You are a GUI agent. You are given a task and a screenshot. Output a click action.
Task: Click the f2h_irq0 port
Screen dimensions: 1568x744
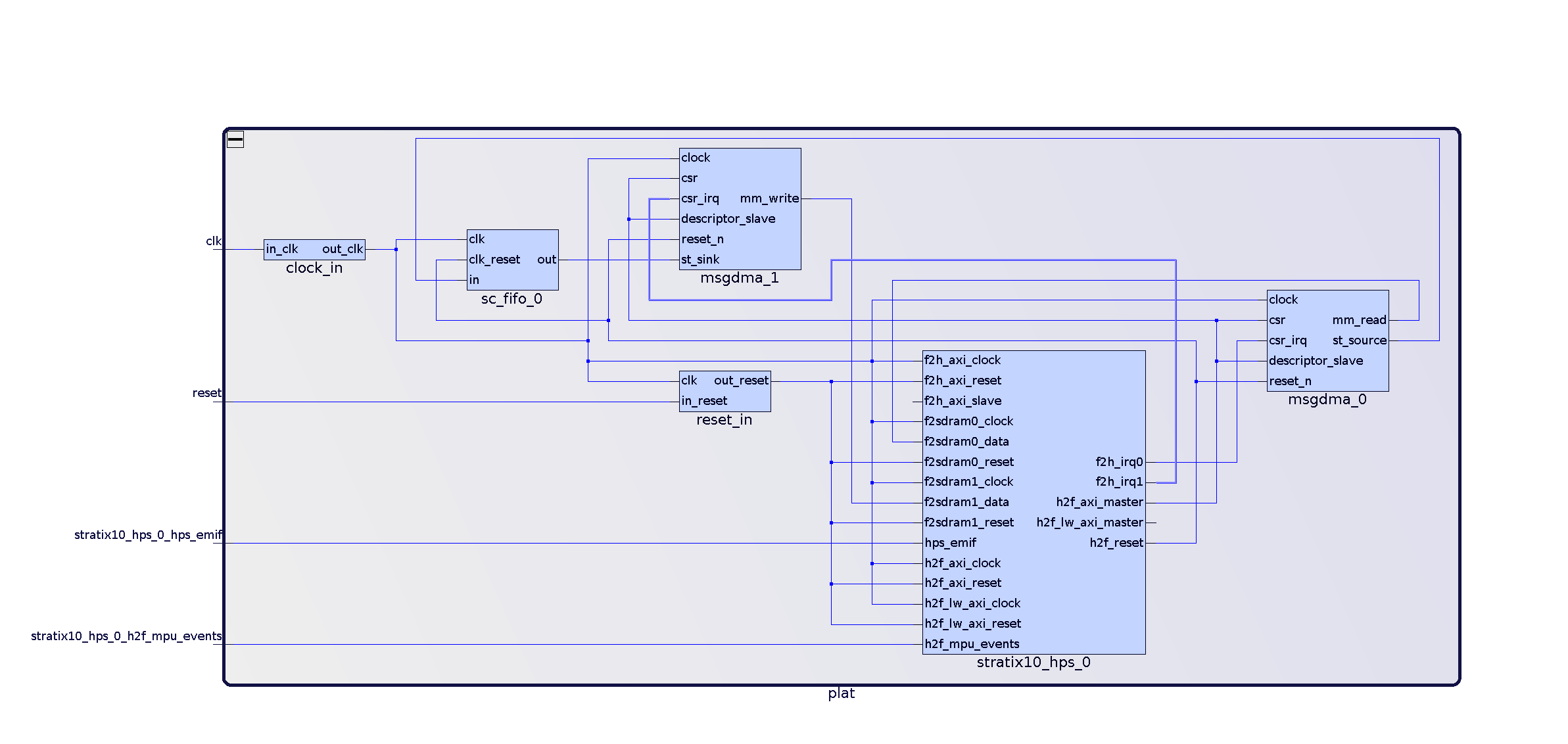[x=1119, y=462]
